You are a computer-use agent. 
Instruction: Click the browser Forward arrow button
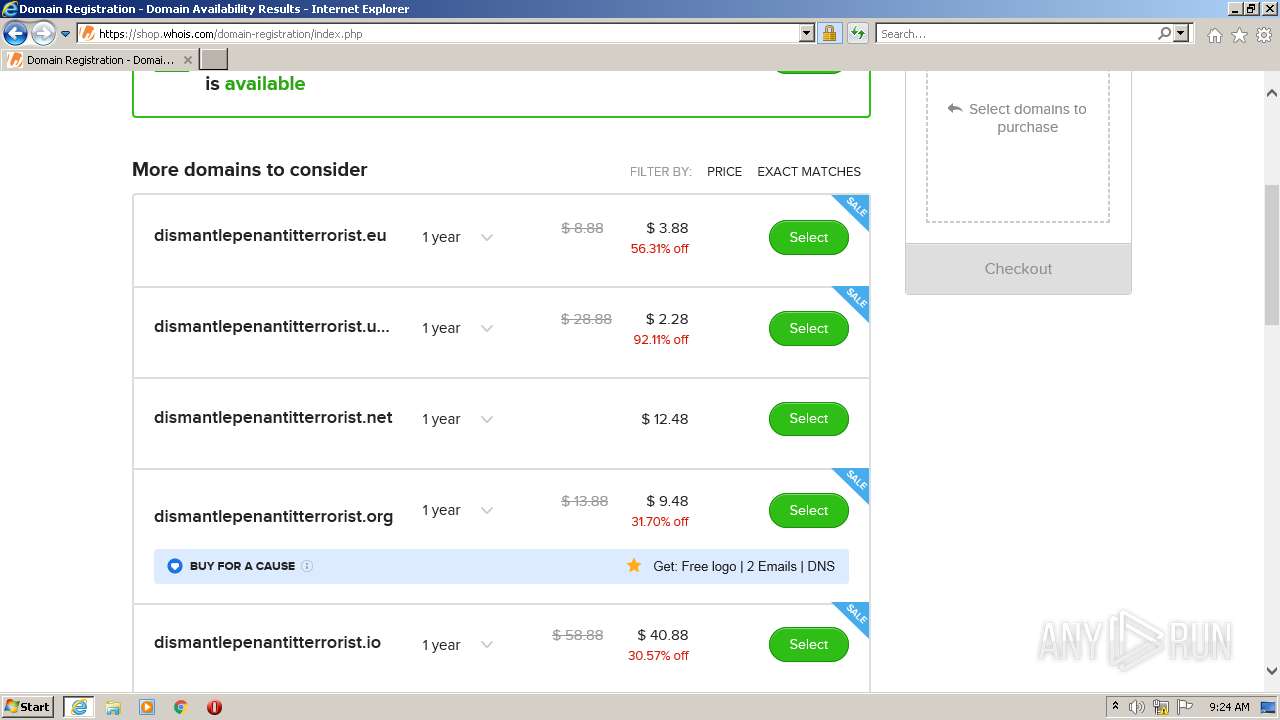[43, 33]
